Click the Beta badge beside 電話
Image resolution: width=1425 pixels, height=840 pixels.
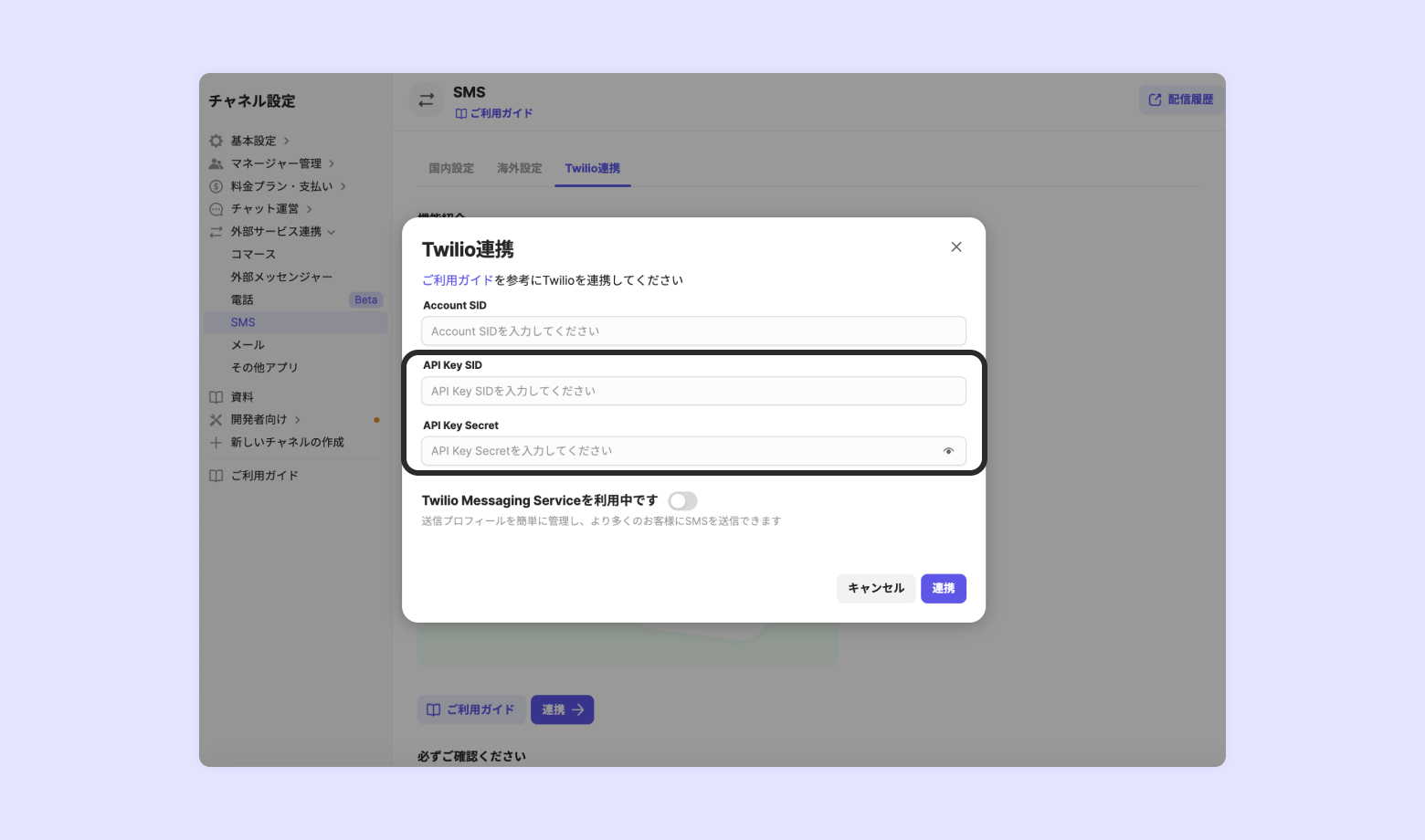[366, 299]
